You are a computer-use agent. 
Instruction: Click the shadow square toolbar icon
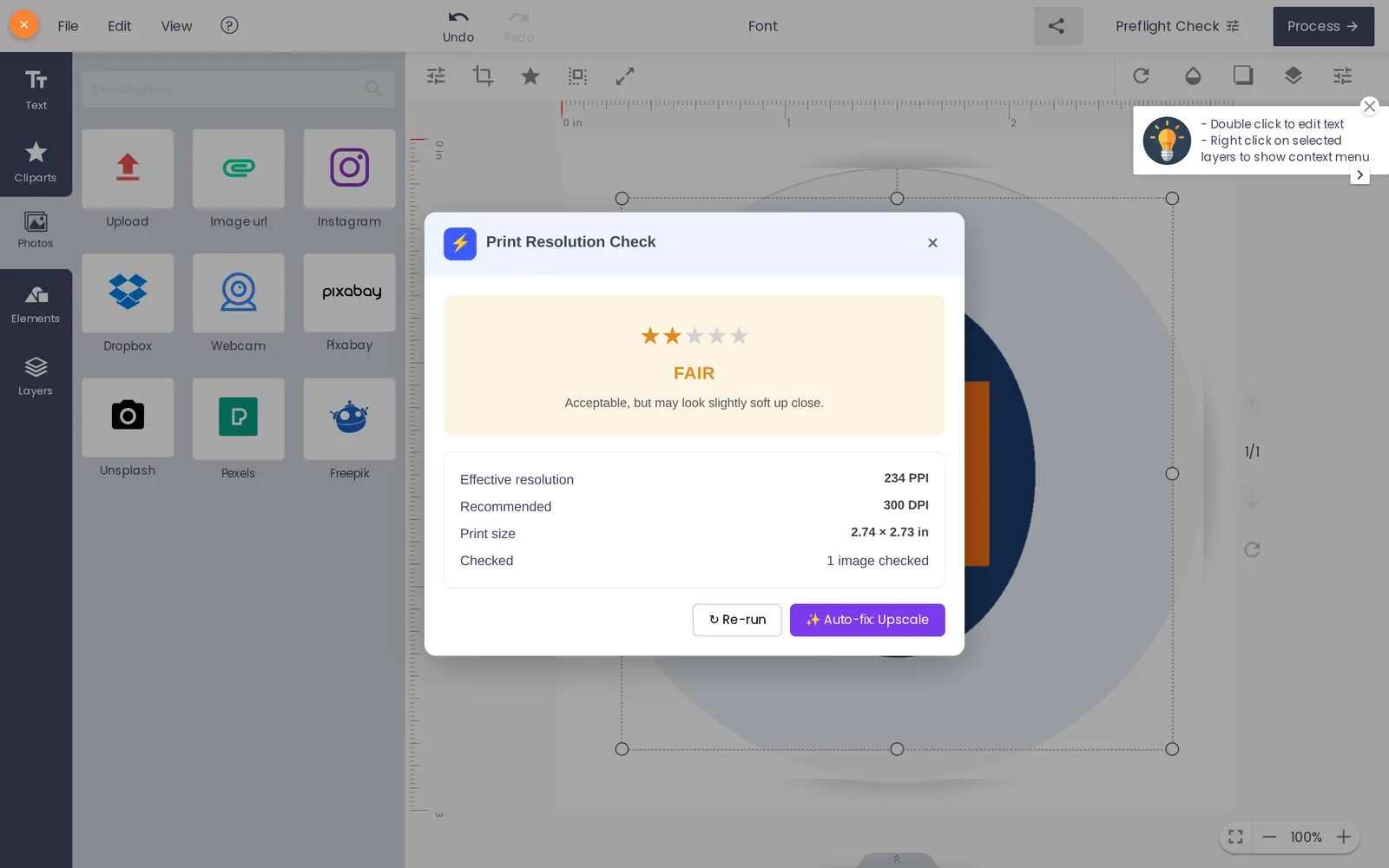click(1243, 76)
